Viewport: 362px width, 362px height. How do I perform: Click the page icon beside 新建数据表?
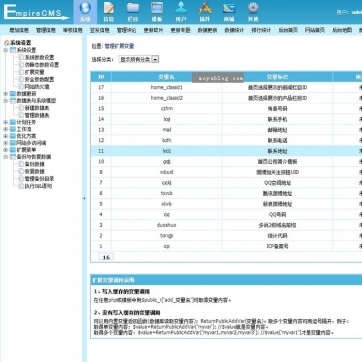pos(21,108)
